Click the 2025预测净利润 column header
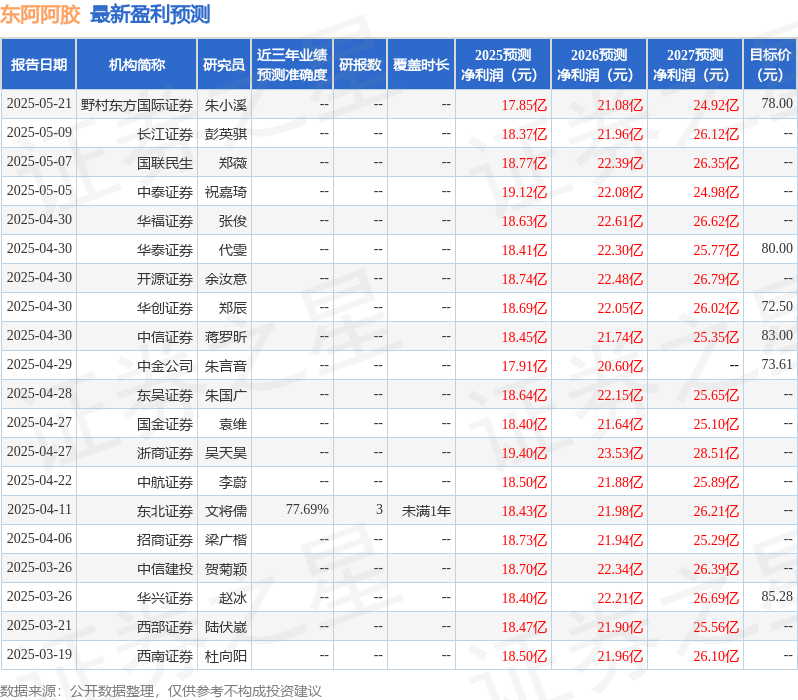This screenshot has height=700, width=798. coord(502,65)
